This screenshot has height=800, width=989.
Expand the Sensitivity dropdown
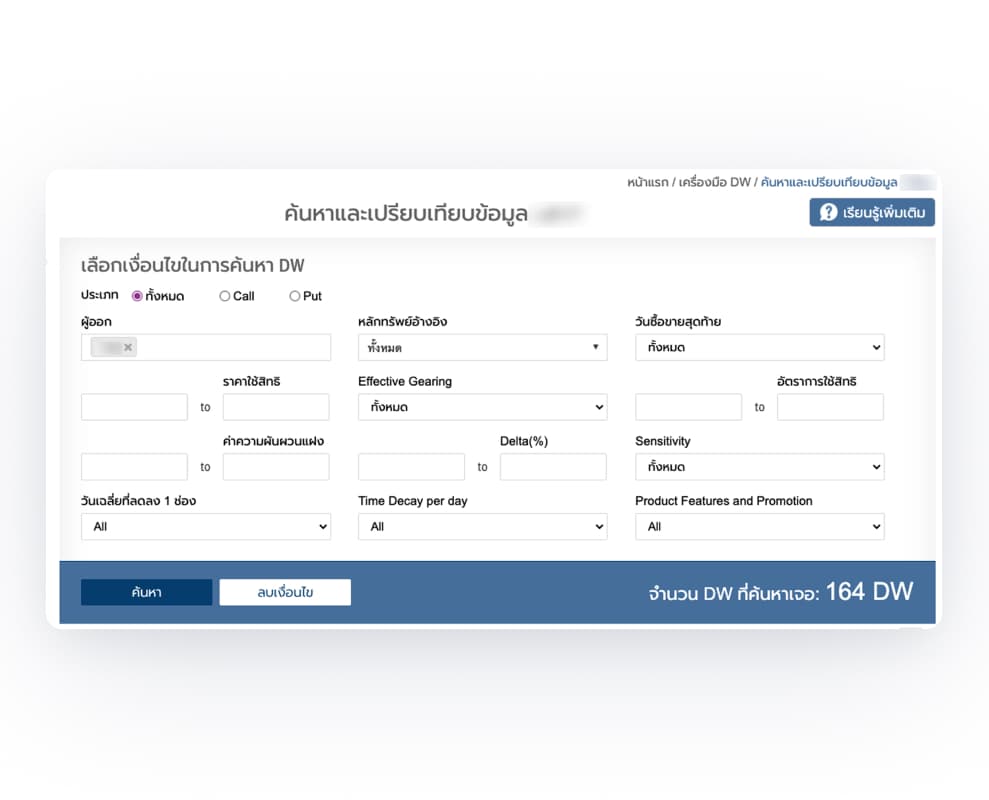coord(759,467)
